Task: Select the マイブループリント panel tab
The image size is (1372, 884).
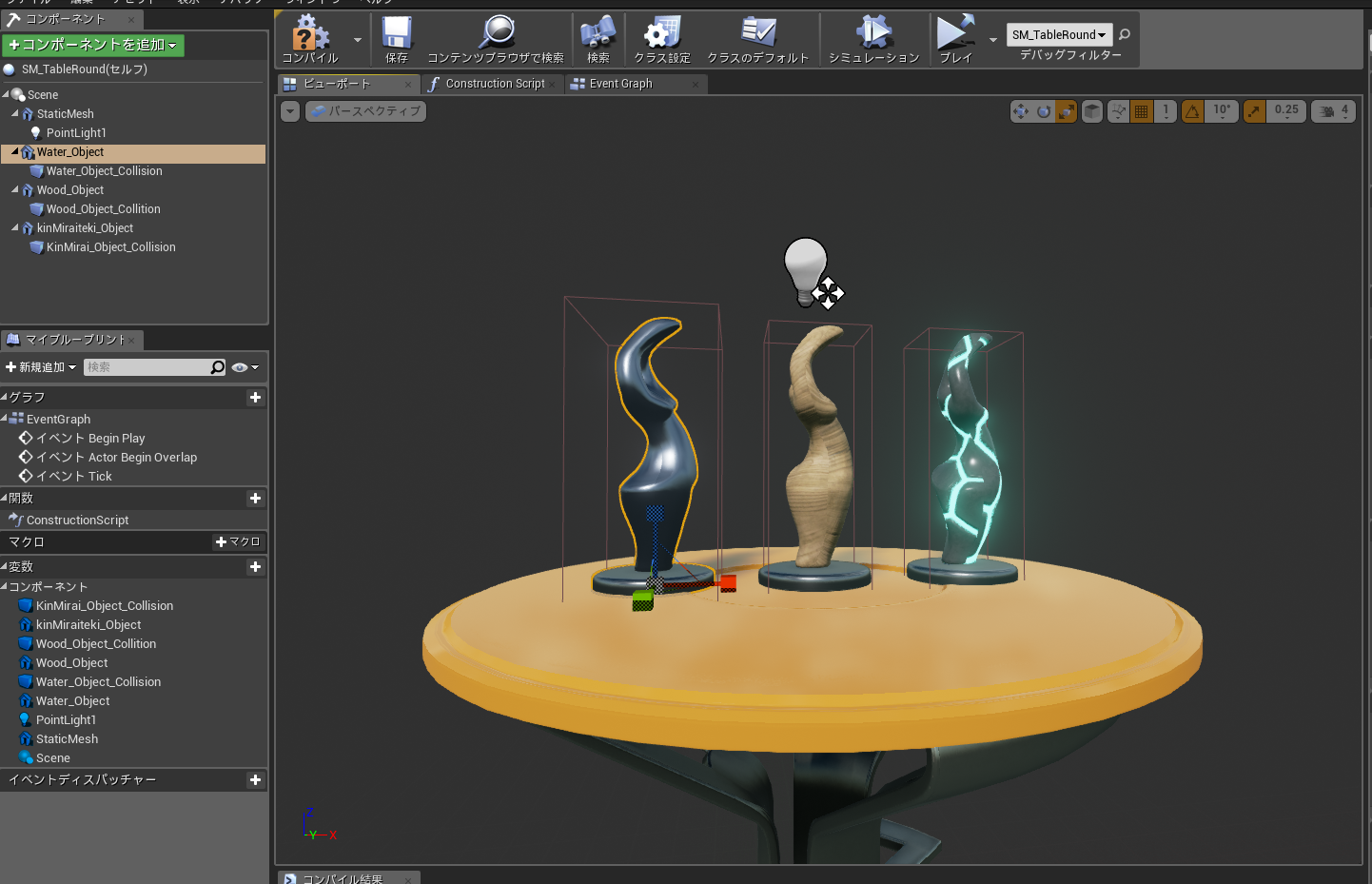Action: [72, 340]
